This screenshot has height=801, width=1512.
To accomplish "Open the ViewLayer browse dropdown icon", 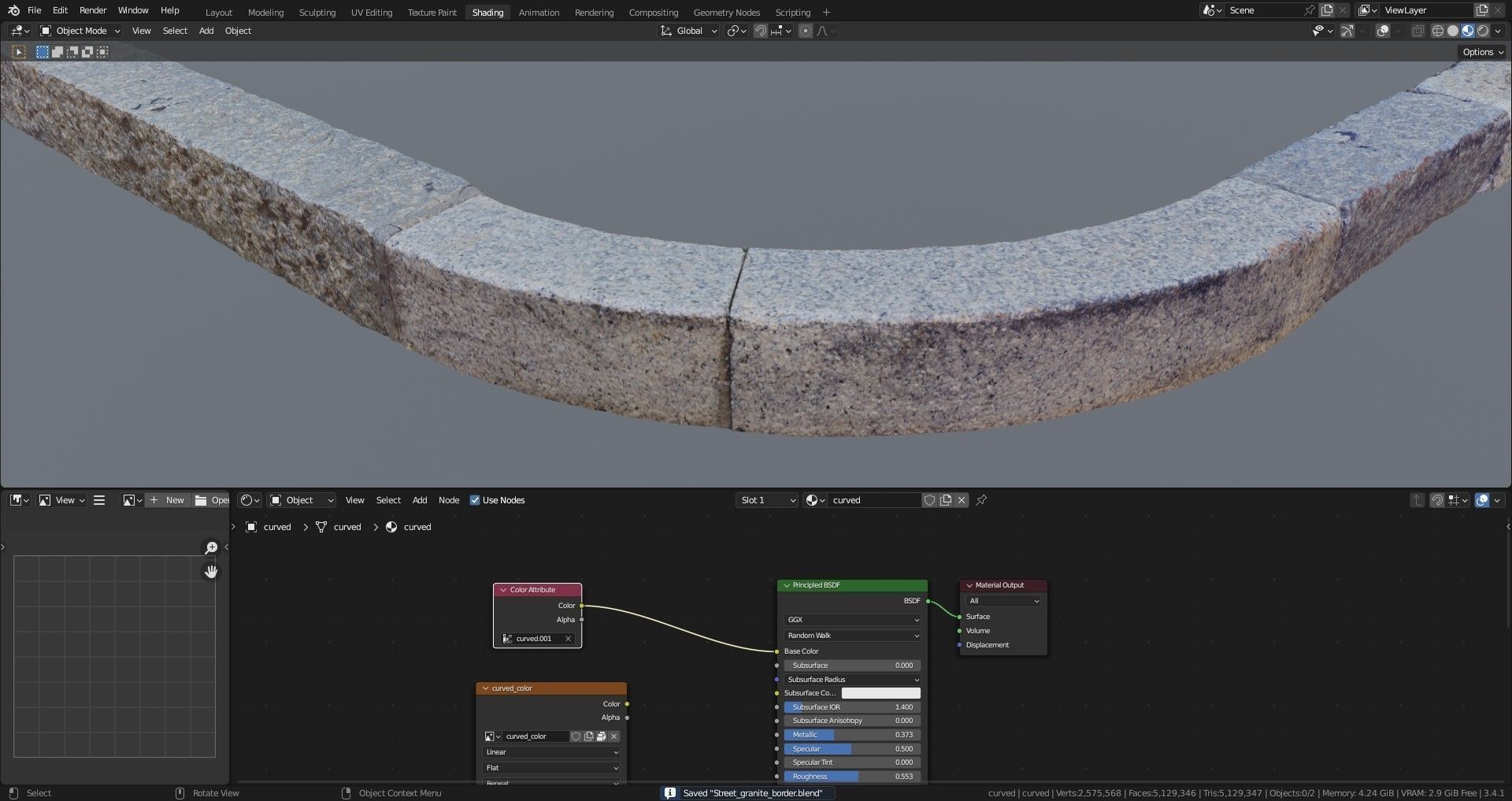I will tap(1367, 10).
